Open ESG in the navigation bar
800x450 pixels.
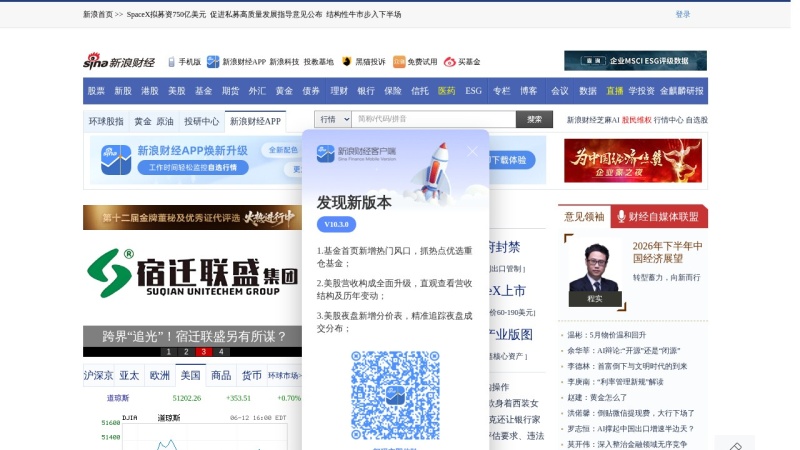pos(473,91)
